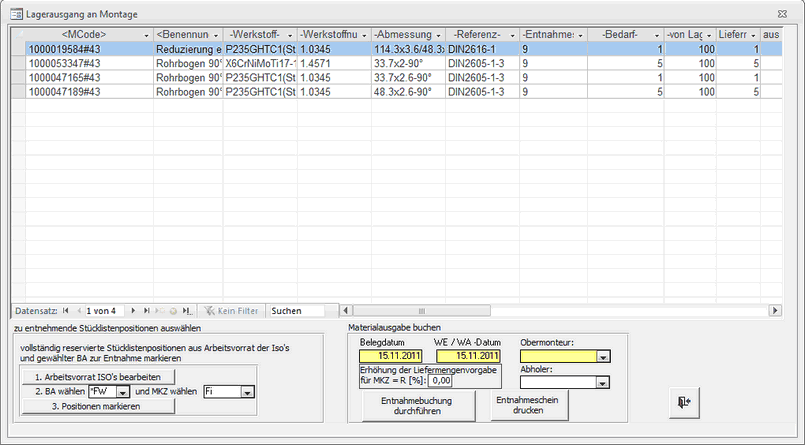Jump to last record in navigator
This screenshot has height=445, width=805.
(x=147, y=311)
